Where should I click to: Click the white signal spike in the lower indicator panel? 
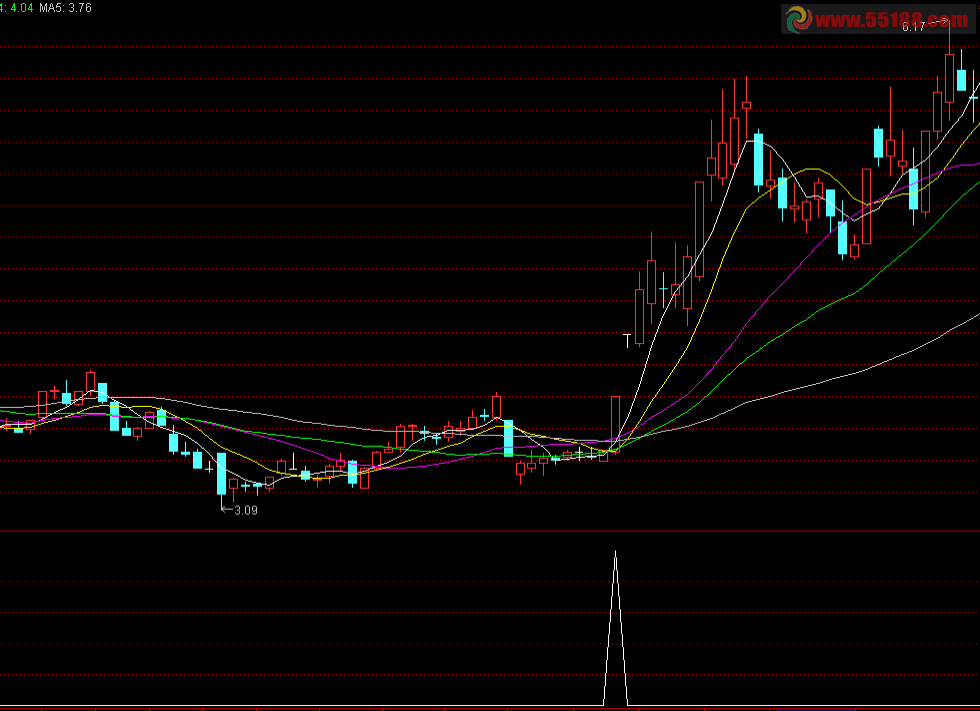pos(616,628)
